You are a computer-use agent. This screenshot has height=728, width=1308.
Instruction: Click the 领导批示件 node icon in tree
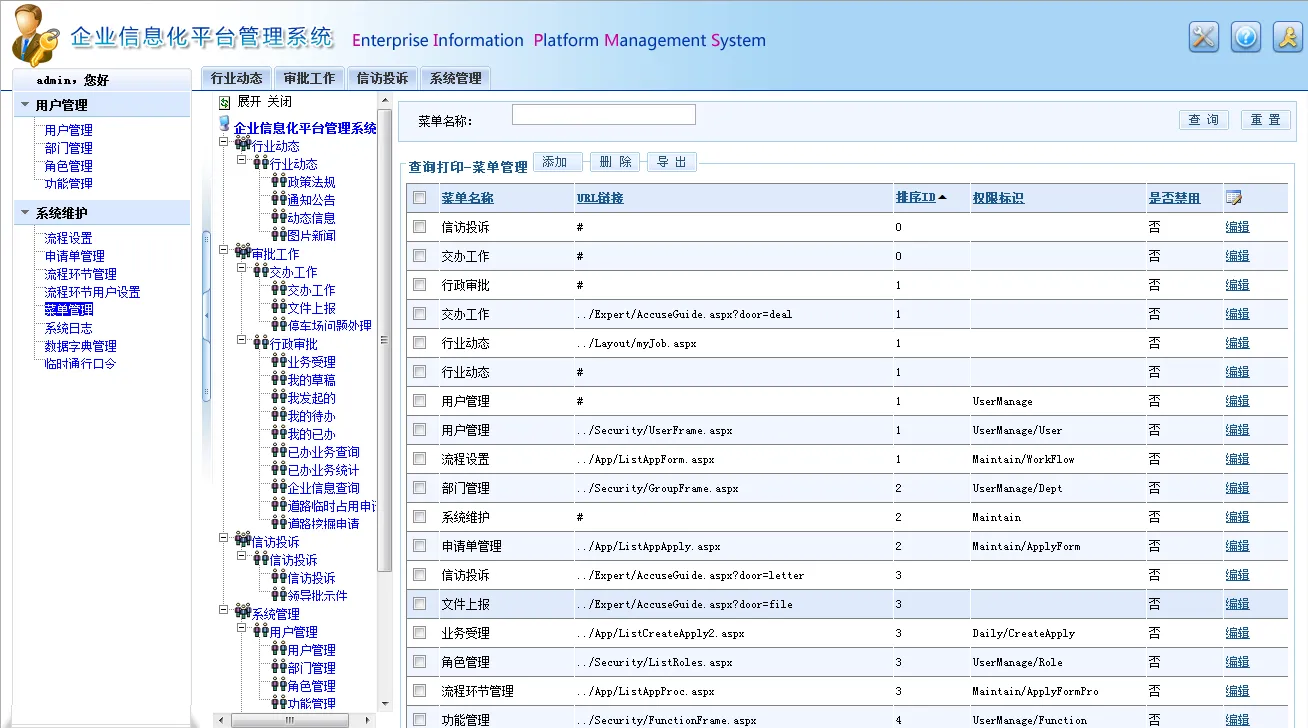coord(279,596)
